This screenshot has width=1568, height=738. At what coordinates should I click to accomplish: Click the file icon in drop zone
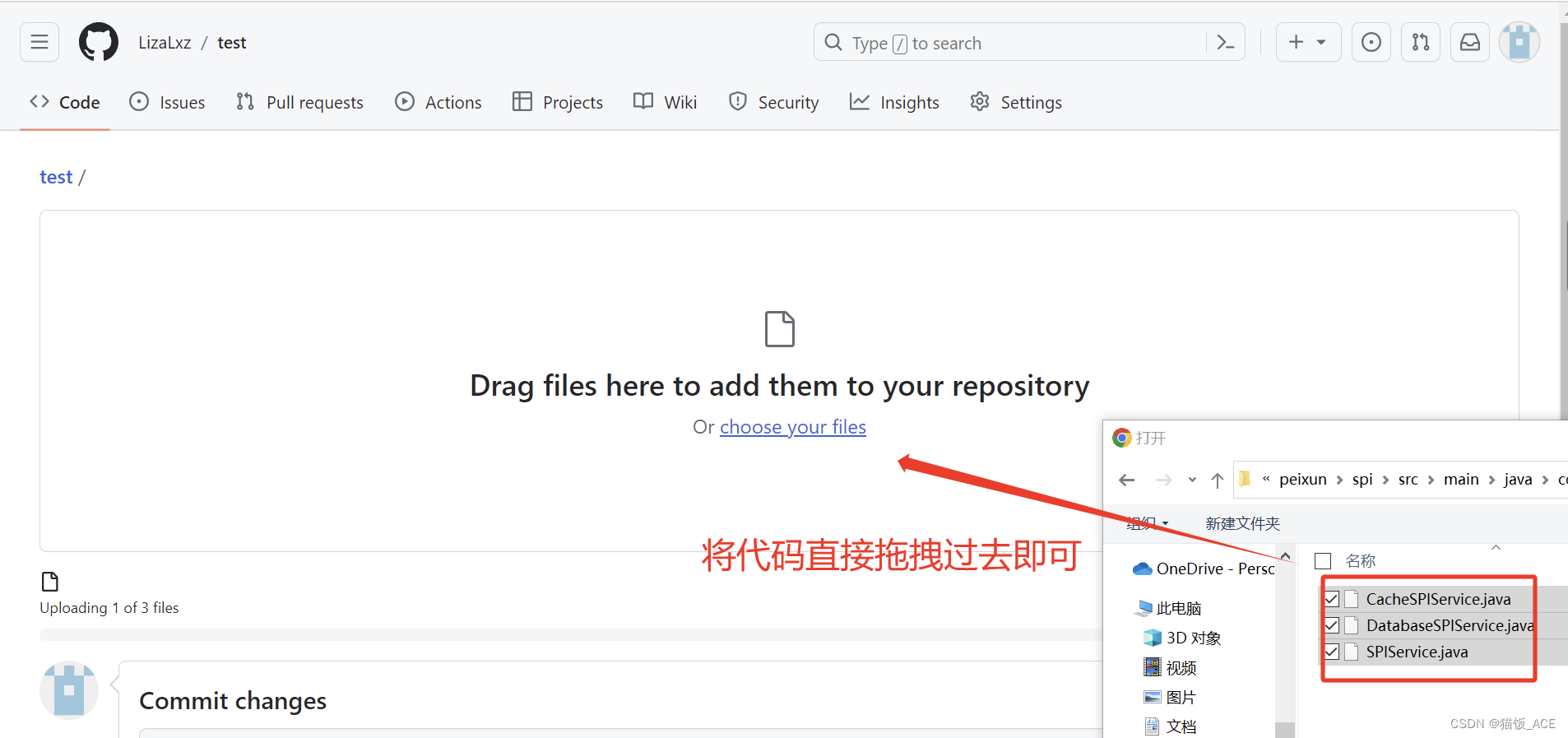coord(780,329)
